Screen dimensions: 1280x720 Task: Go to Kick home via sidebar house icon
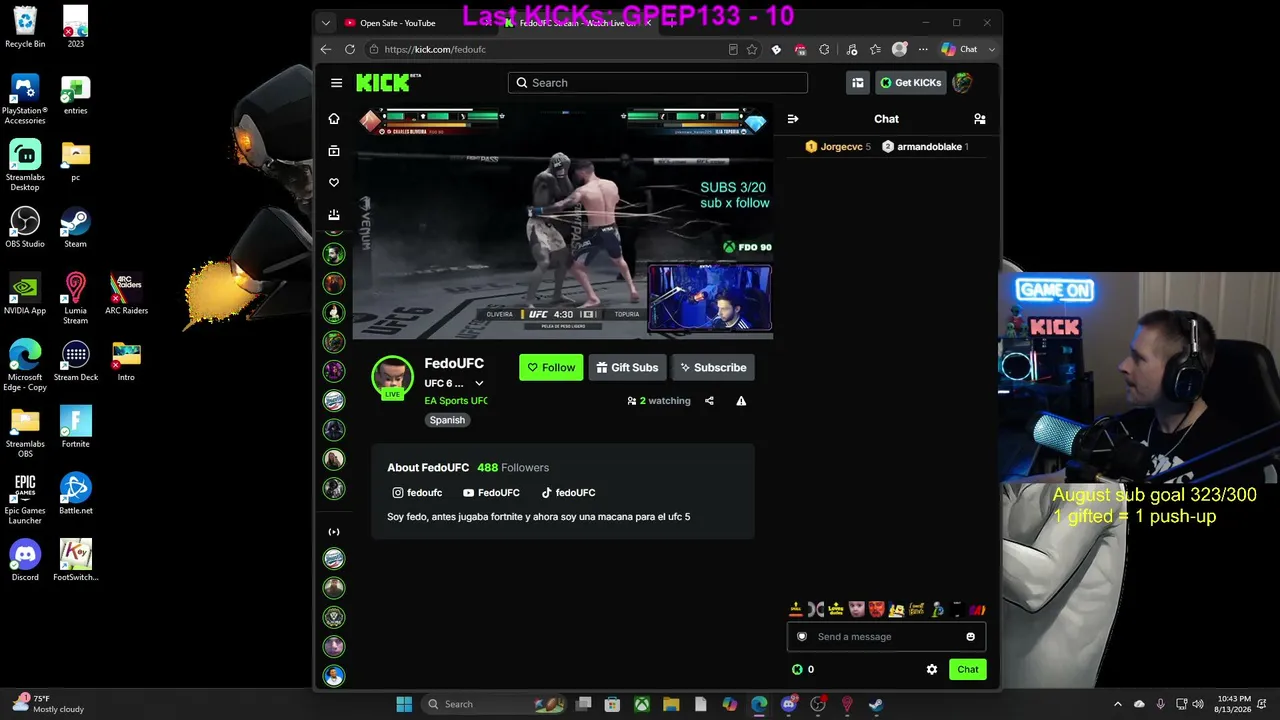[x=334, y=119]
